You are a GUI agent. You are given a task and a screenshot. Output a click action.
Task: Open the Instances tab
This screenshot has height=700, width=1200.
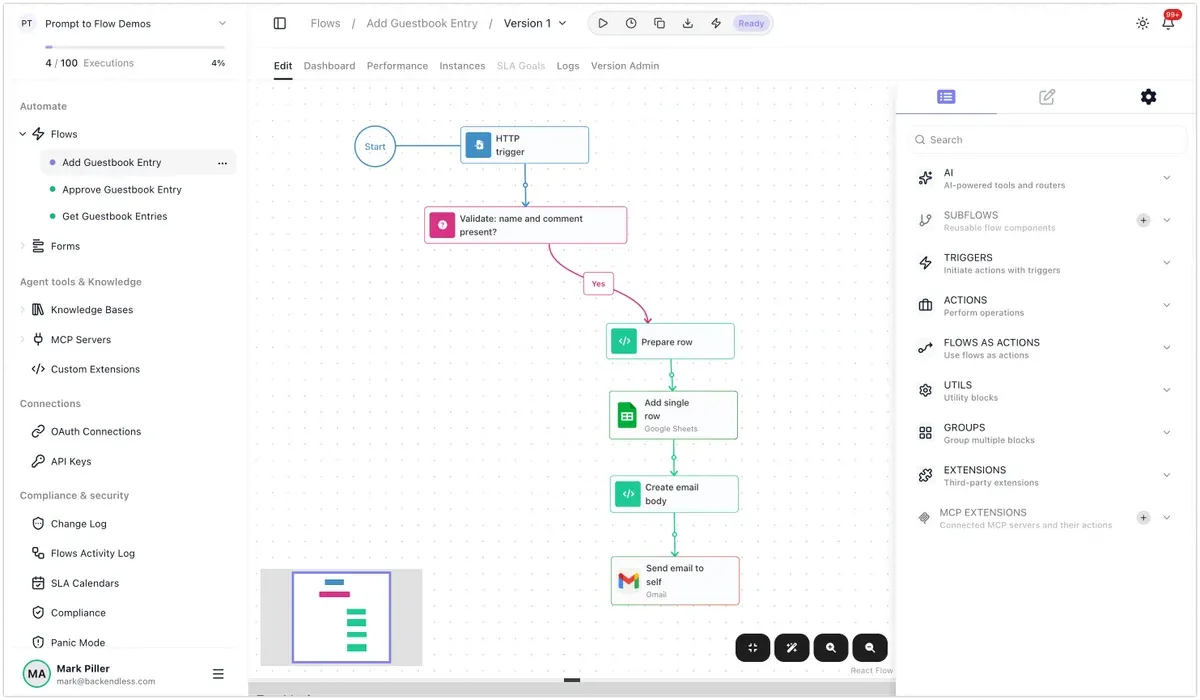point(462,66)
